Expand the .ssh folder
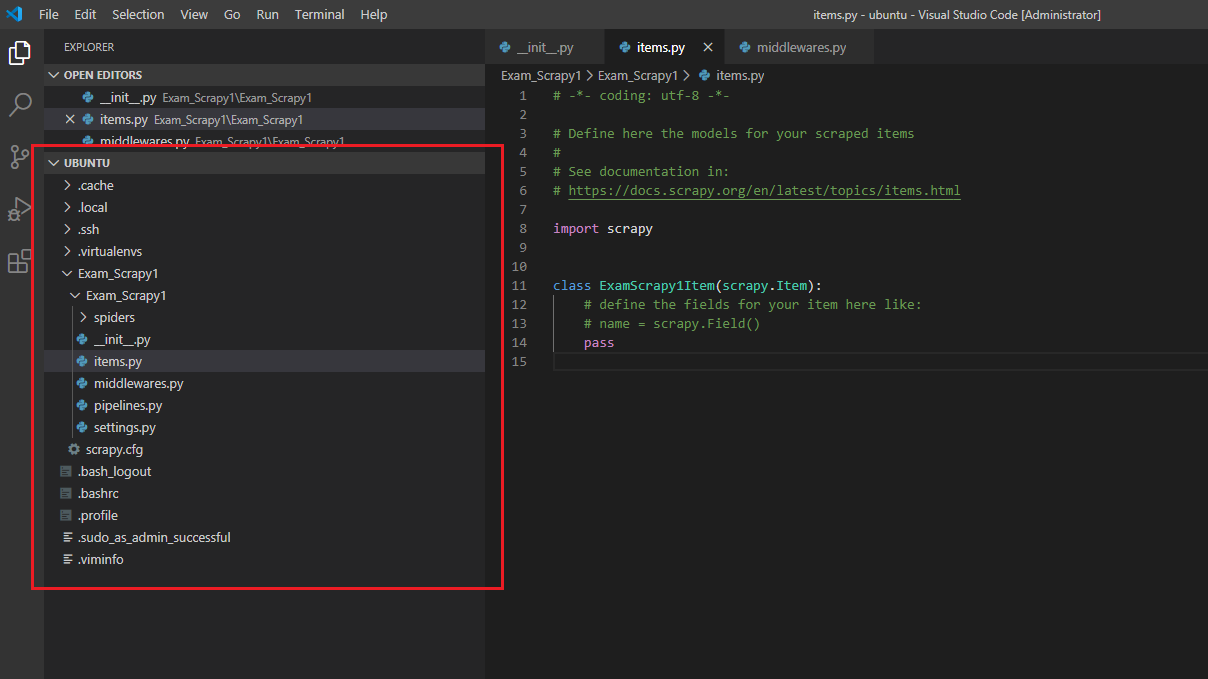 pyautogui.click(x=67, y=230)
